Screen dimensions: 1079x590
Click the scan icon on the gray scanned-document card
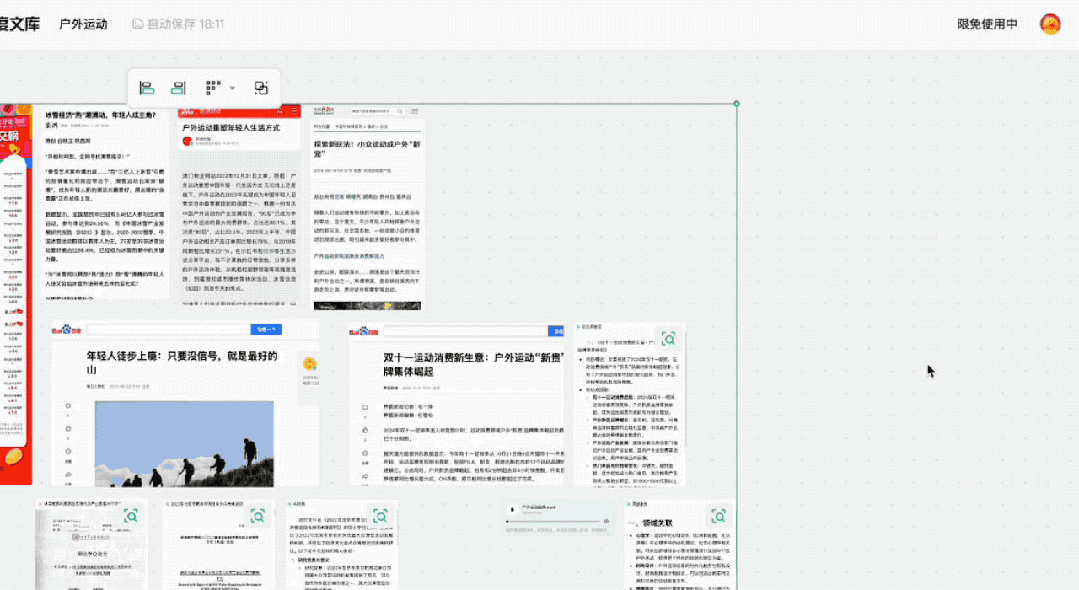tap(130, 516)
